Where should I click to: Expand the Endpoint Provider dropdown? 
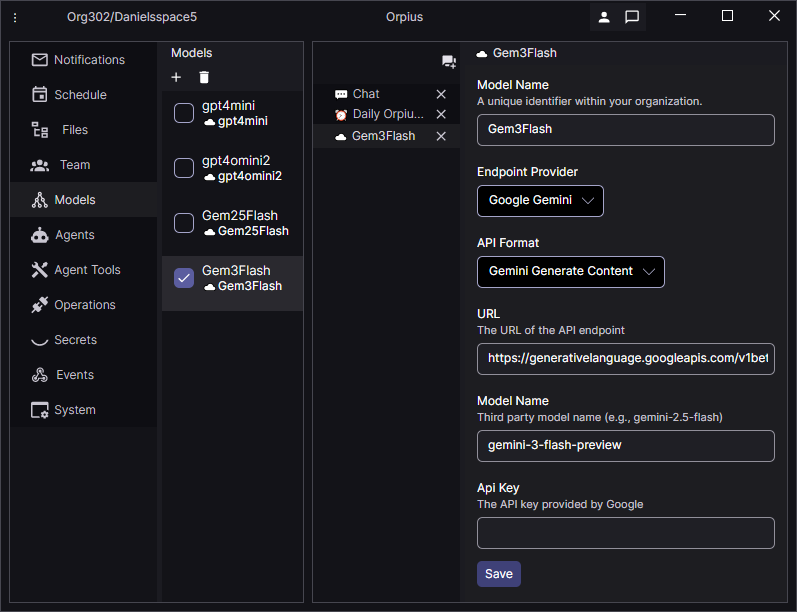540,200
